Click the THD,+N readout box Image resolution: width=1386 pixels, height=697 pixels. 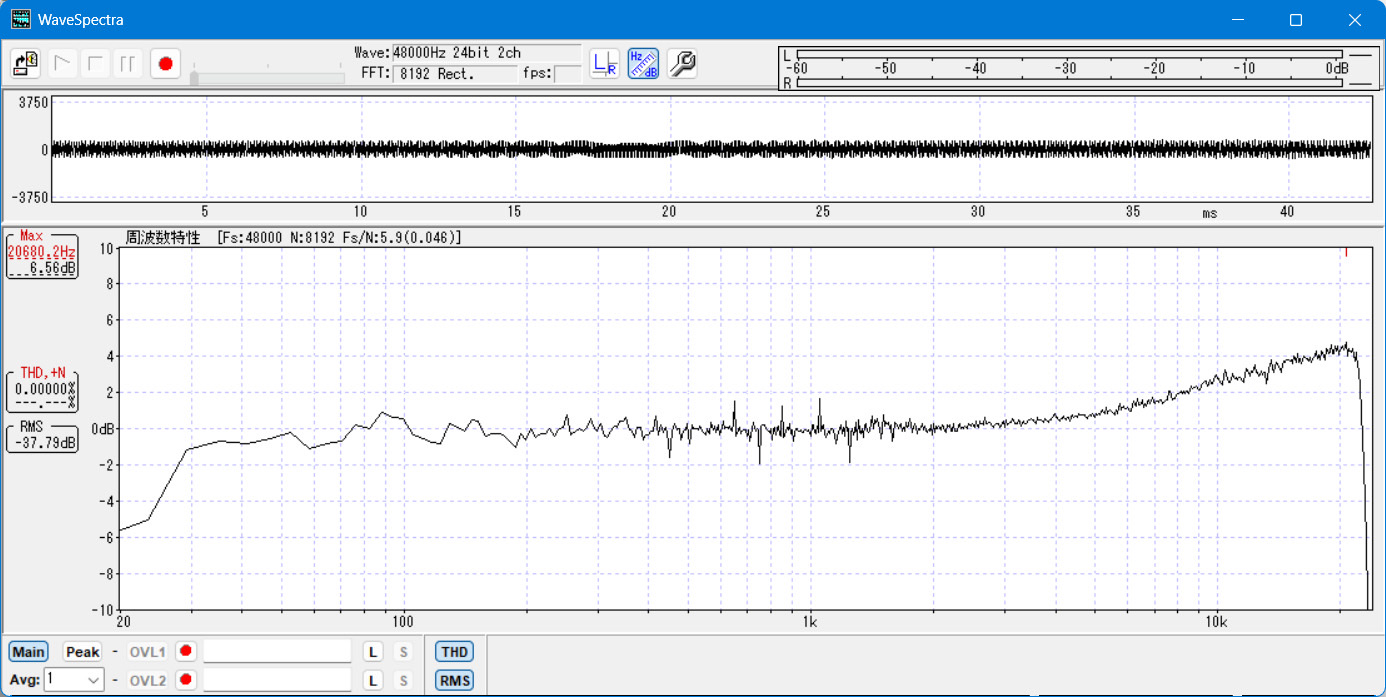click(42, 389)
